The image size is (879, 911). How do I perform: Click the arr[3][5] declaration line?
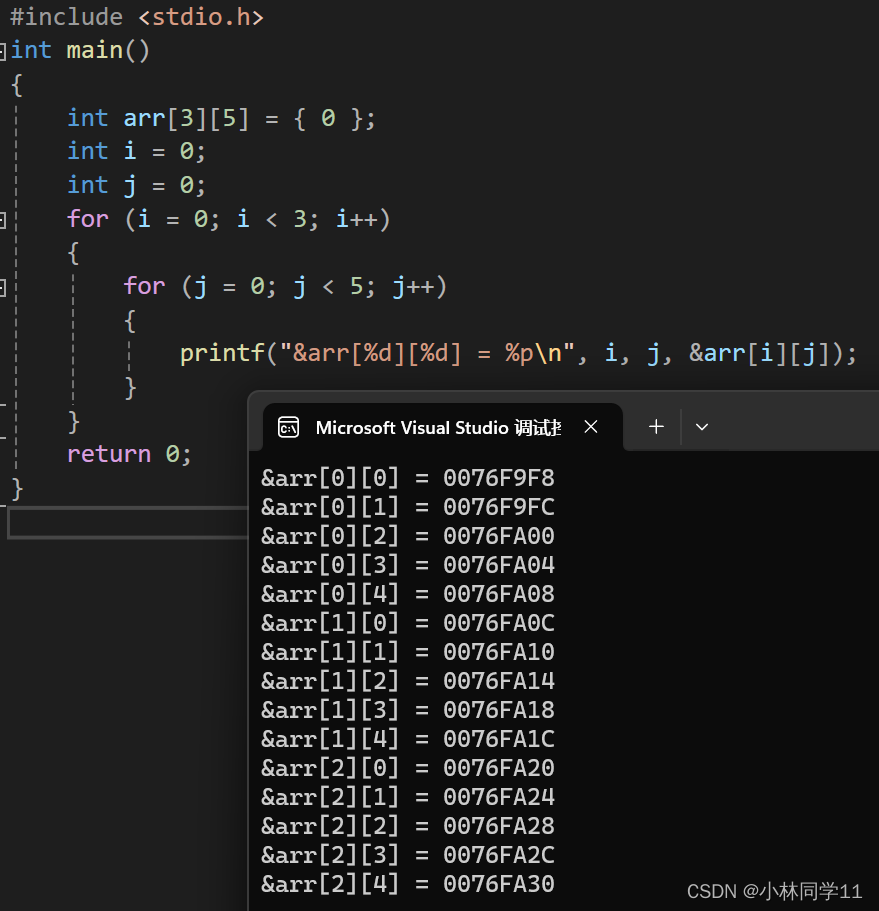[x=221, y=119]
